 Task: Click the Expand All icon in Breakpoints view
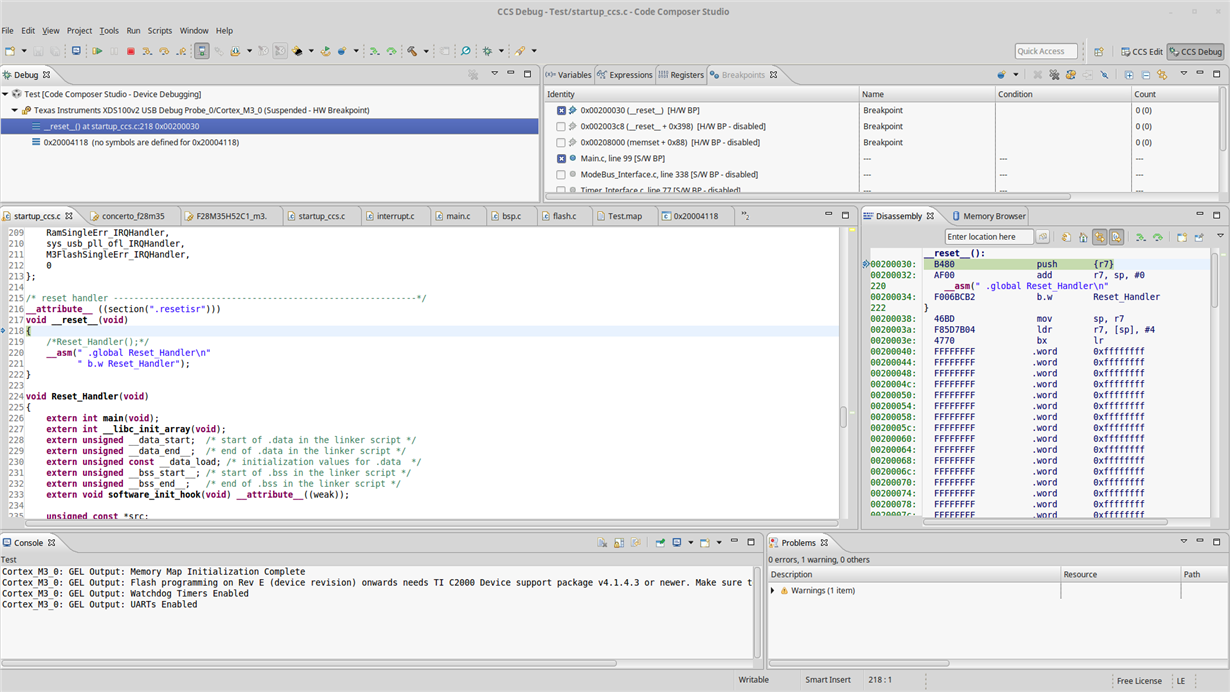pos(1129,74)
